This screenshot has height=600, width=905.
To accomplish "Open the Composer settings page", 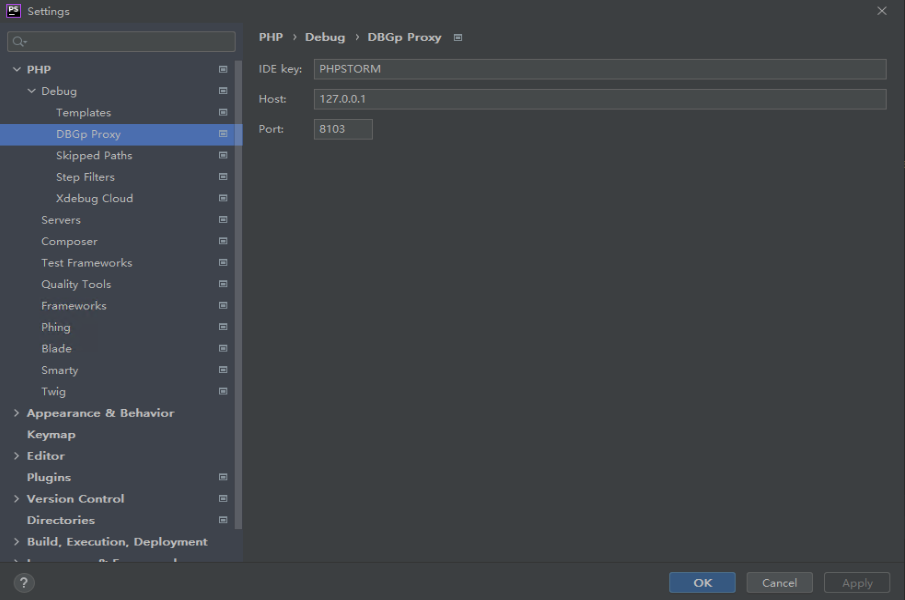I will 69,241.
